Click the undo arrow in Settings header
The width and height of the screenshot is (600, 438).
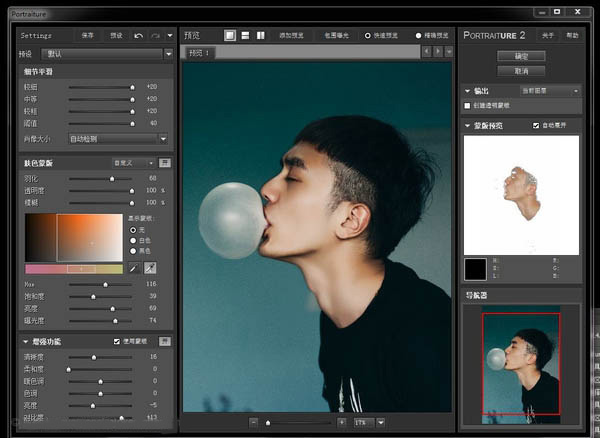(x=138, y=35)
